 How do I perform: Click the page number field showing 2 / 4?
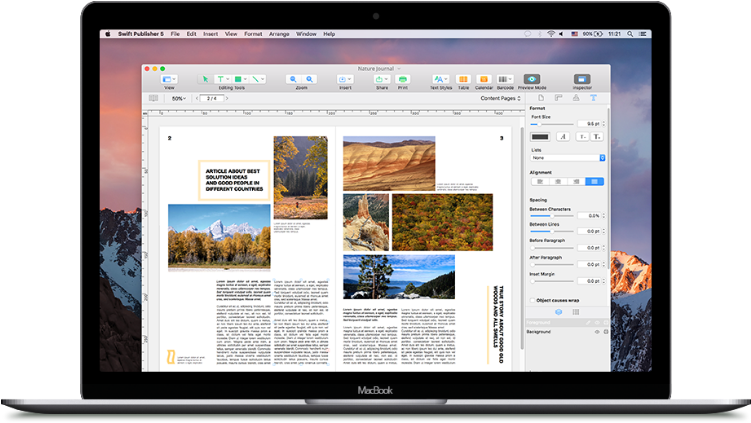(x=211, y=99)
